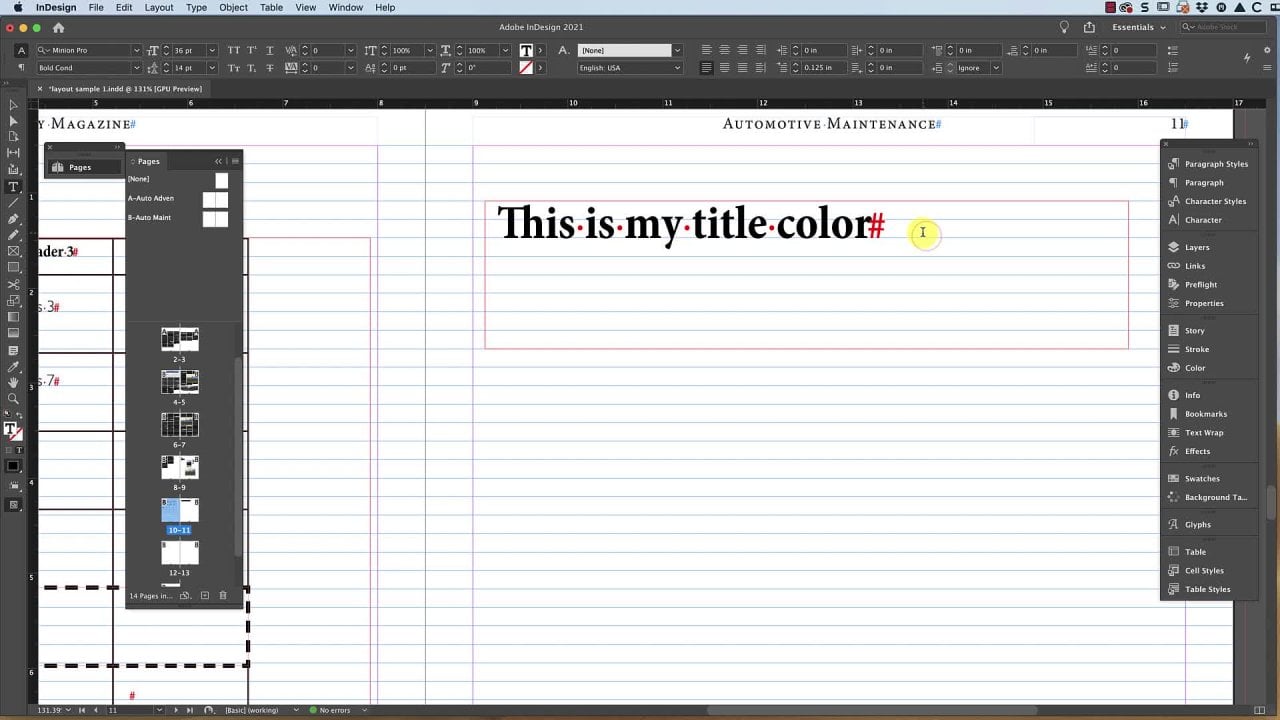The width and height of the screenshot is (1280, 720).
Task: Collapse the Pages panel with double chevron
Action: point(218,161)
